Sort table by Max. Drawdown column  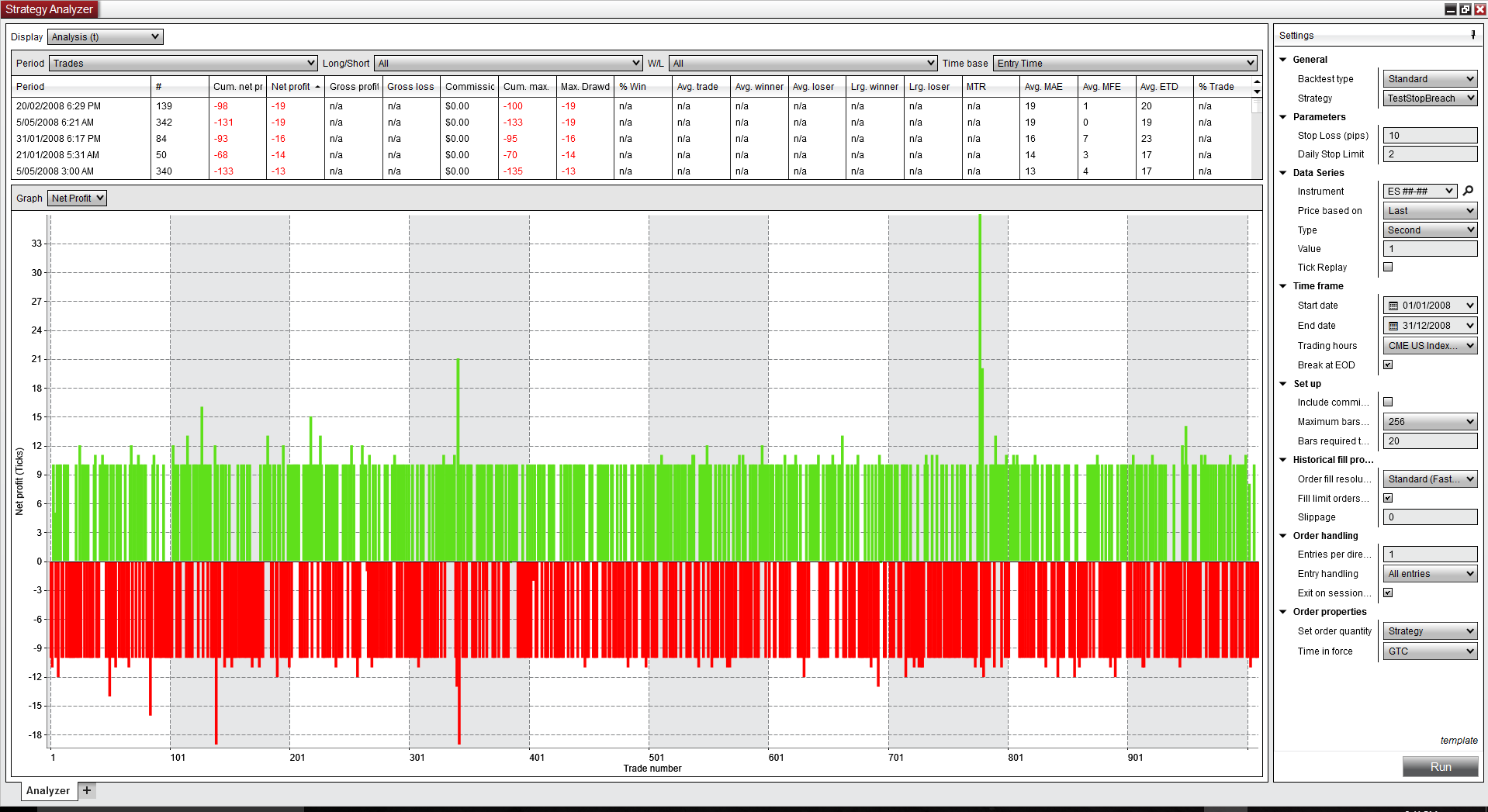585,87
